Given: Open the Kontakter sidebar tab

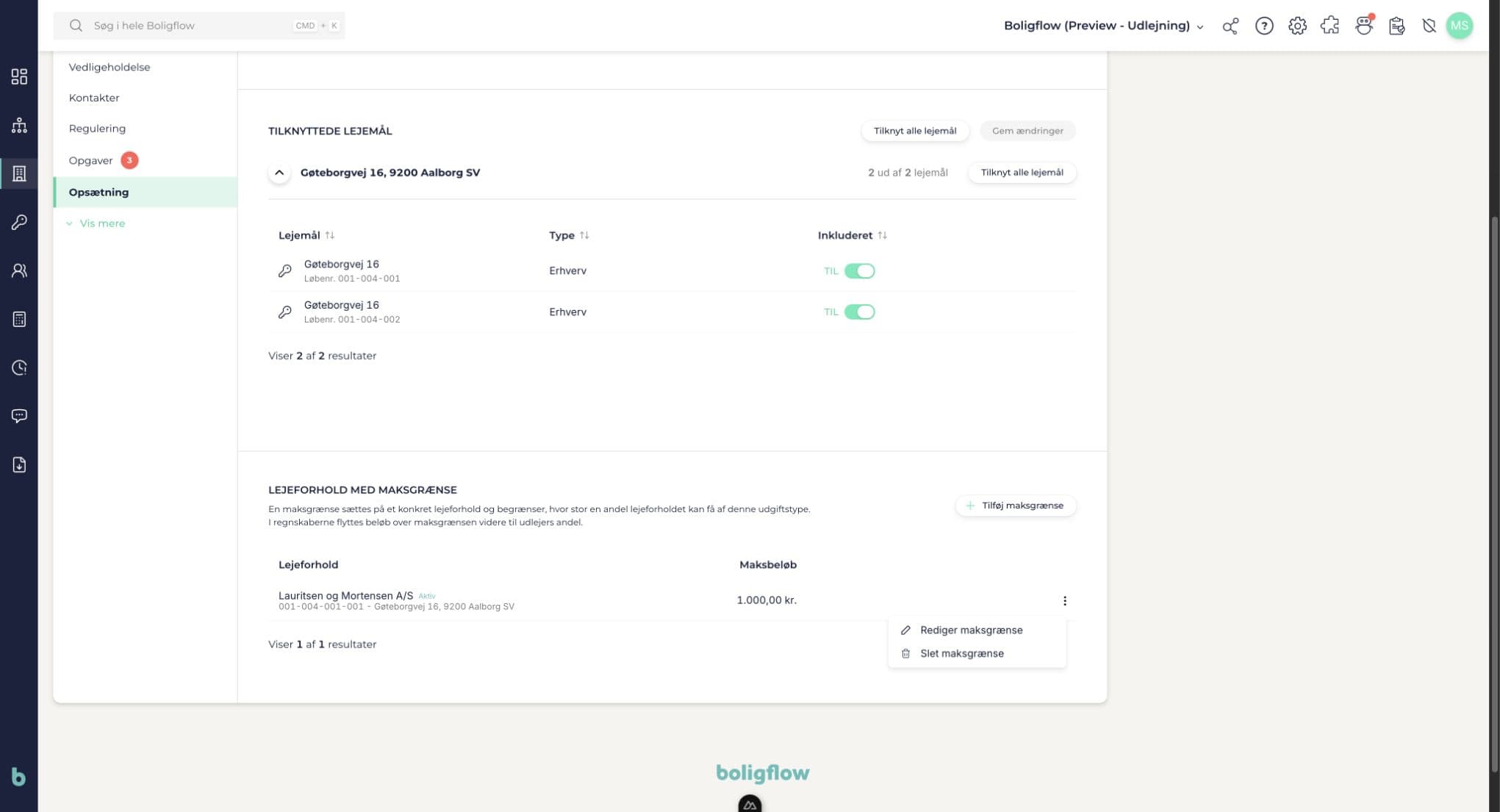Looking at the screenshot, I should click(146, 98).
